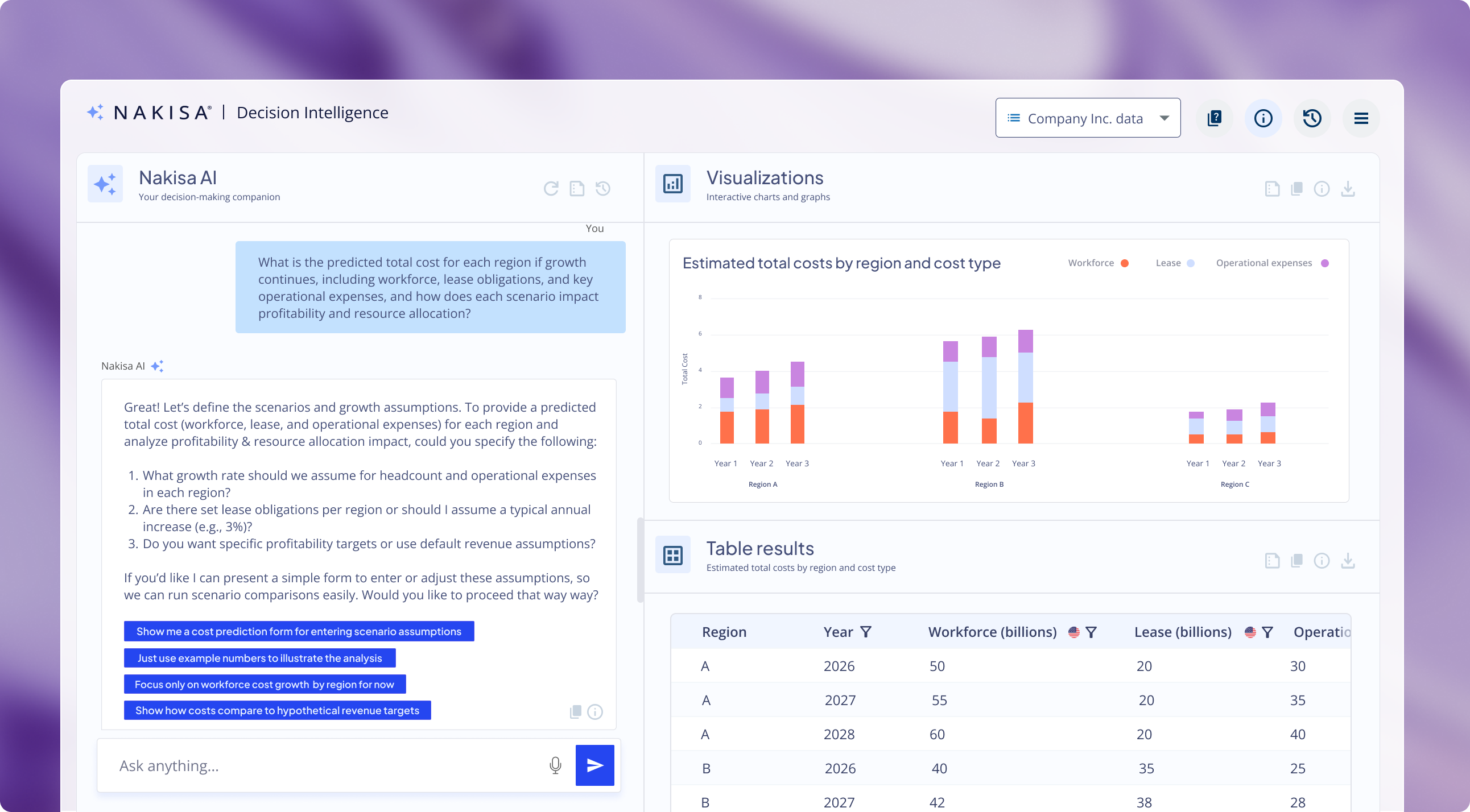This screenshot has height=812, width=1470.
Task: Open the Year column filter
Action: (x=866, y=632)
